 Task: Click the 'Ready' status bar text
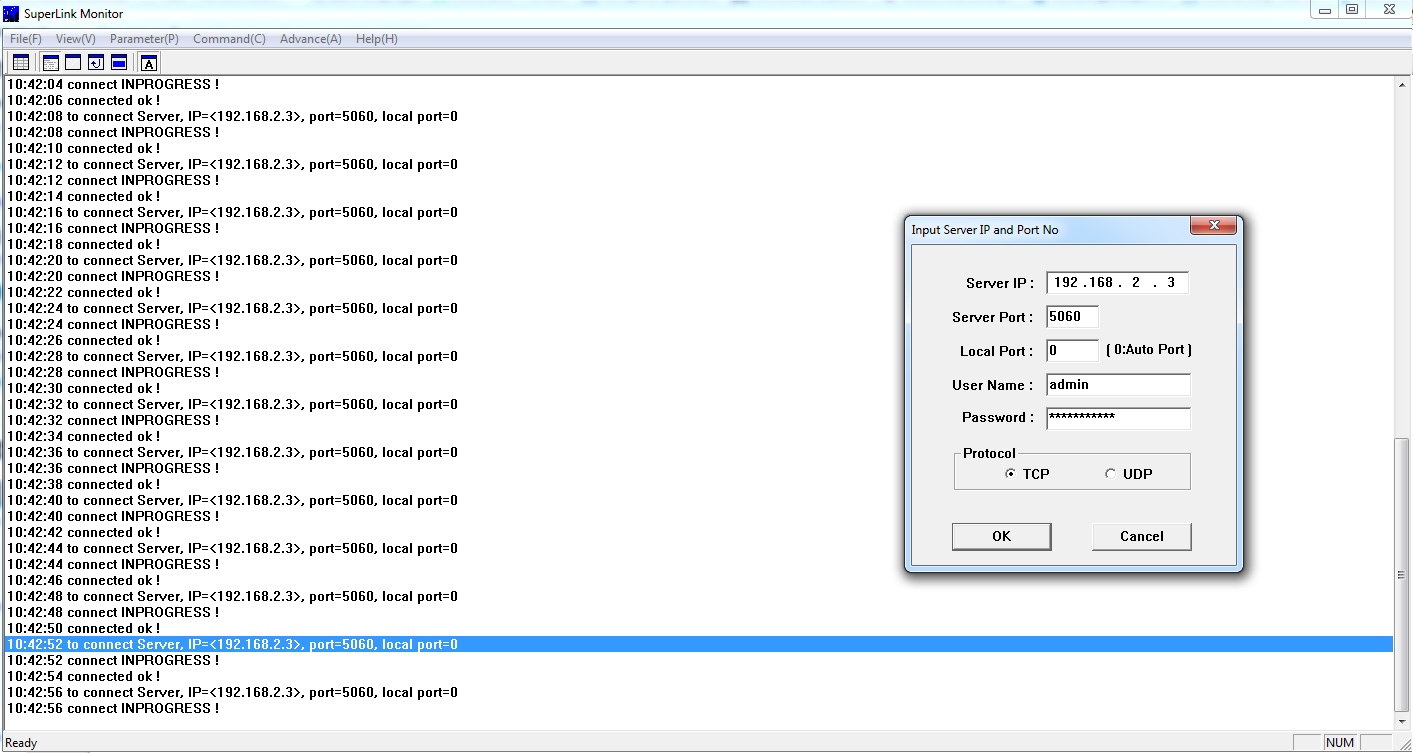pyautogui.click(x=21, y=743)
